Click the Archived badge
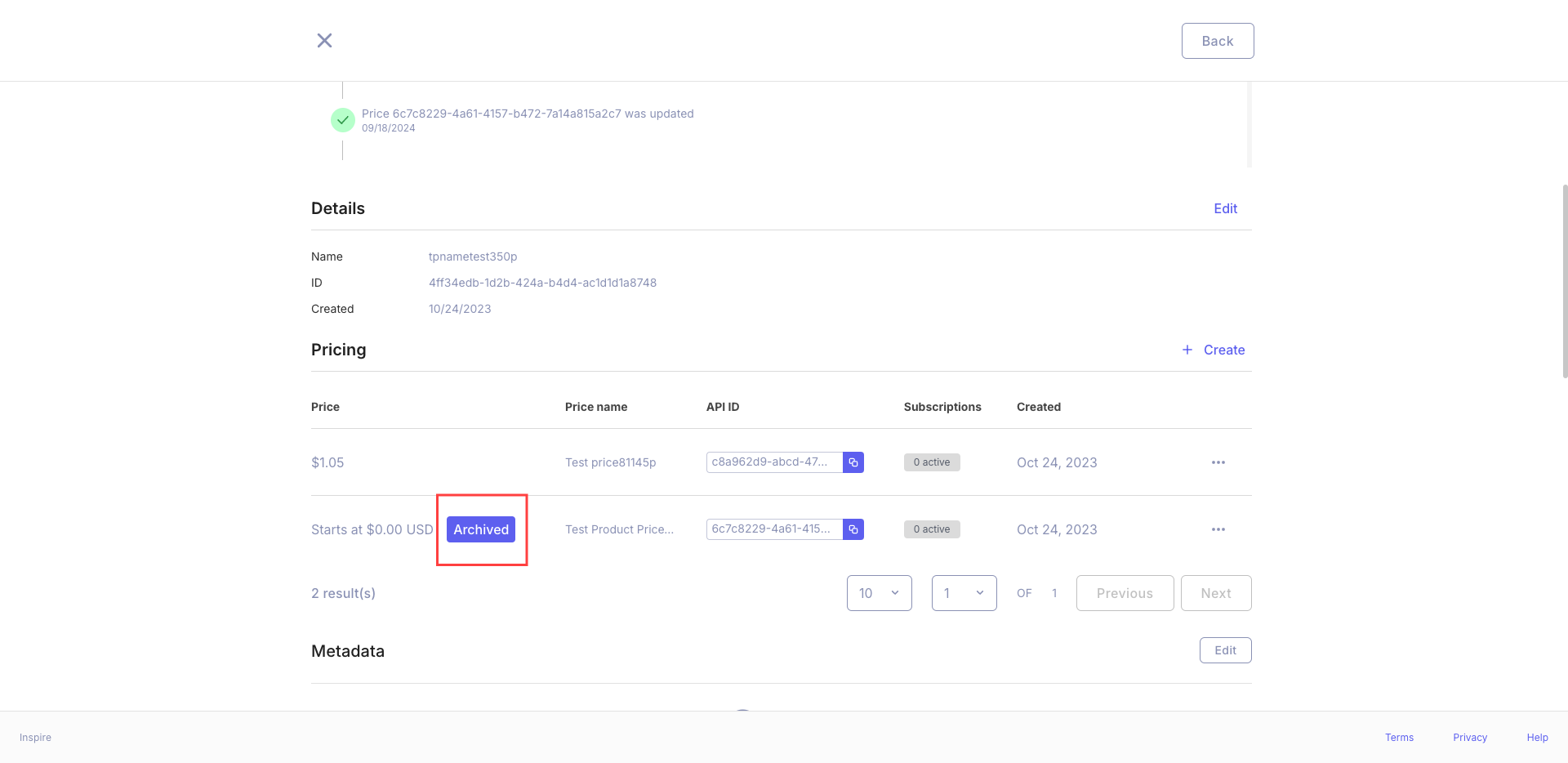Viewport: 1568px width, 763px height. [x=481, y=529]
